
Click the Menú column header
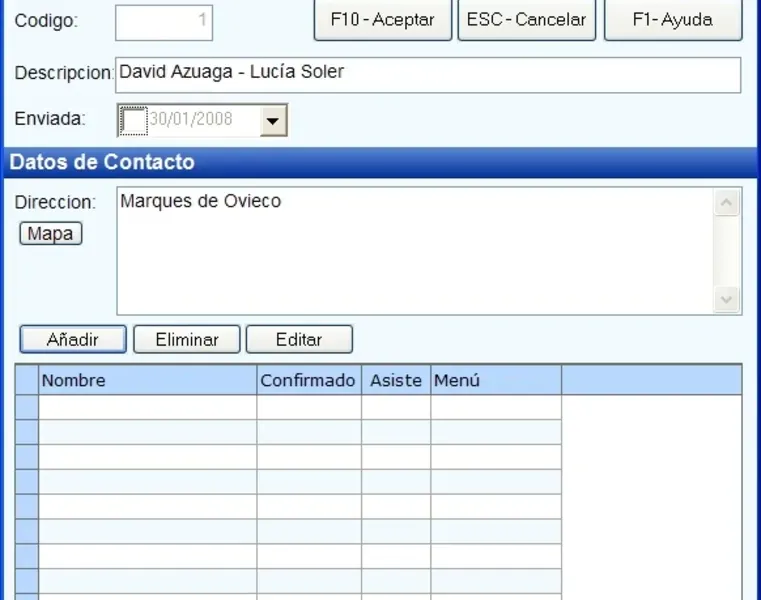pyautogui.click(x=496, y=380)
